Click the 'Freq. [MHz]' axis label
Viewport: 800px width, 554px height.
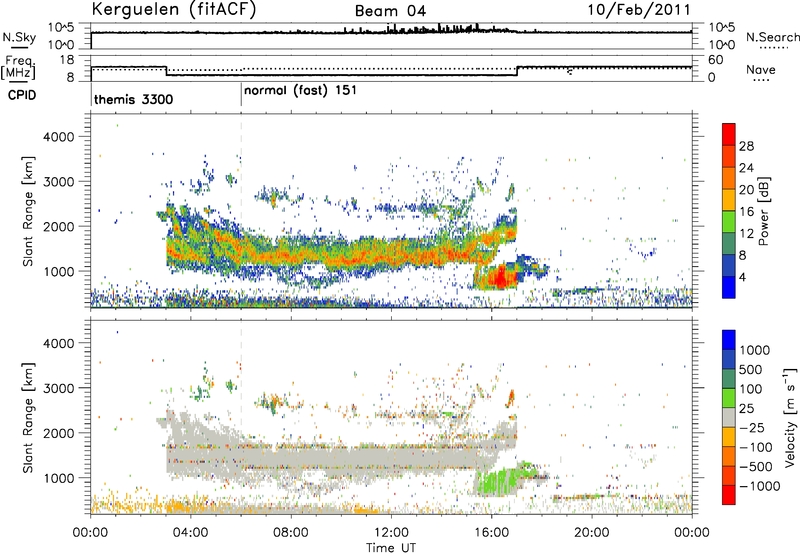click(18, 68)
